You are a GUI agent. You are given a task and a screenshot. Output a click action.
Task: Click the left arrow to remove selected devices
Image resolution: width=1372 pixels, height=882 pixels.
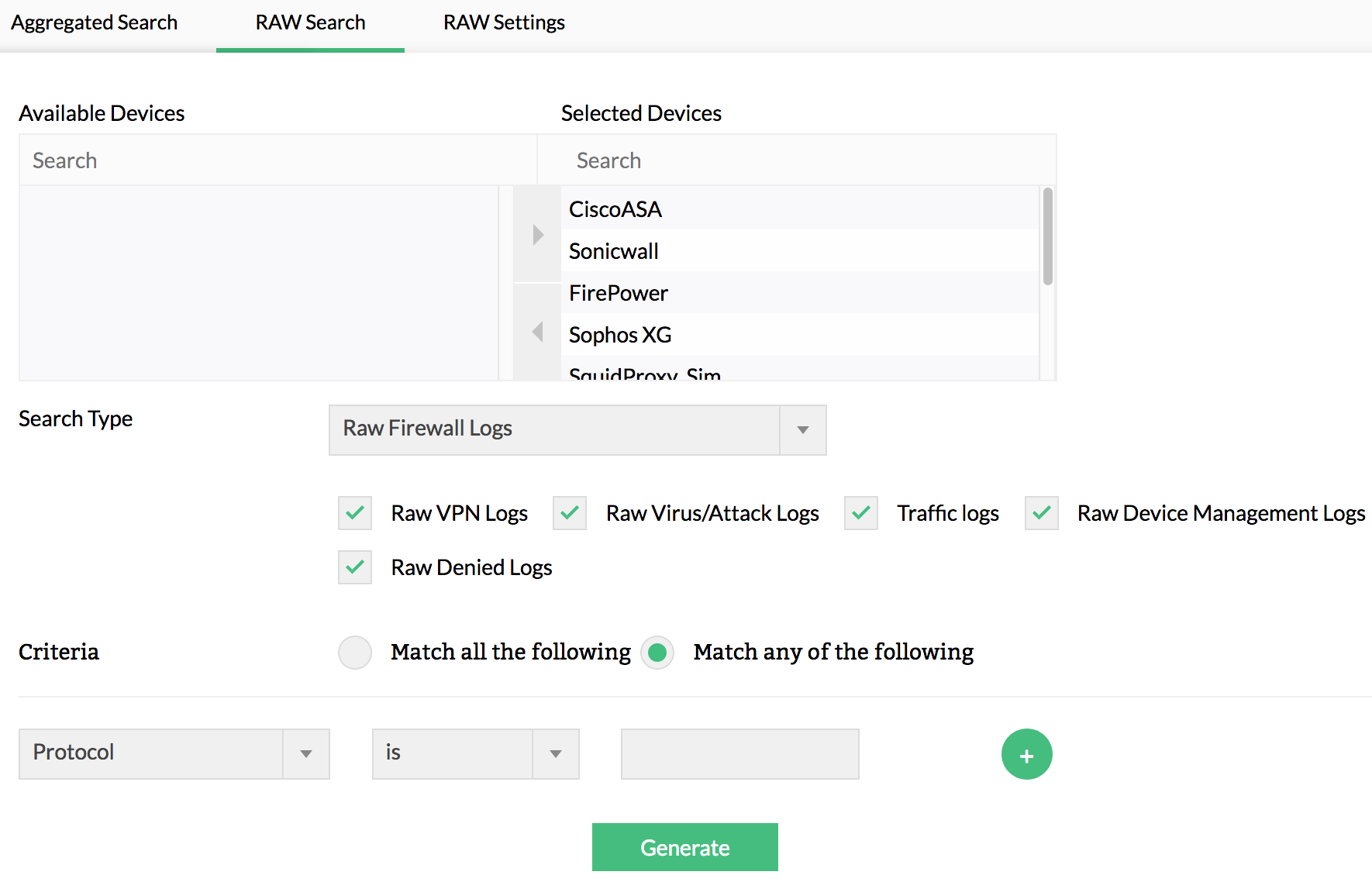[536, 332]
